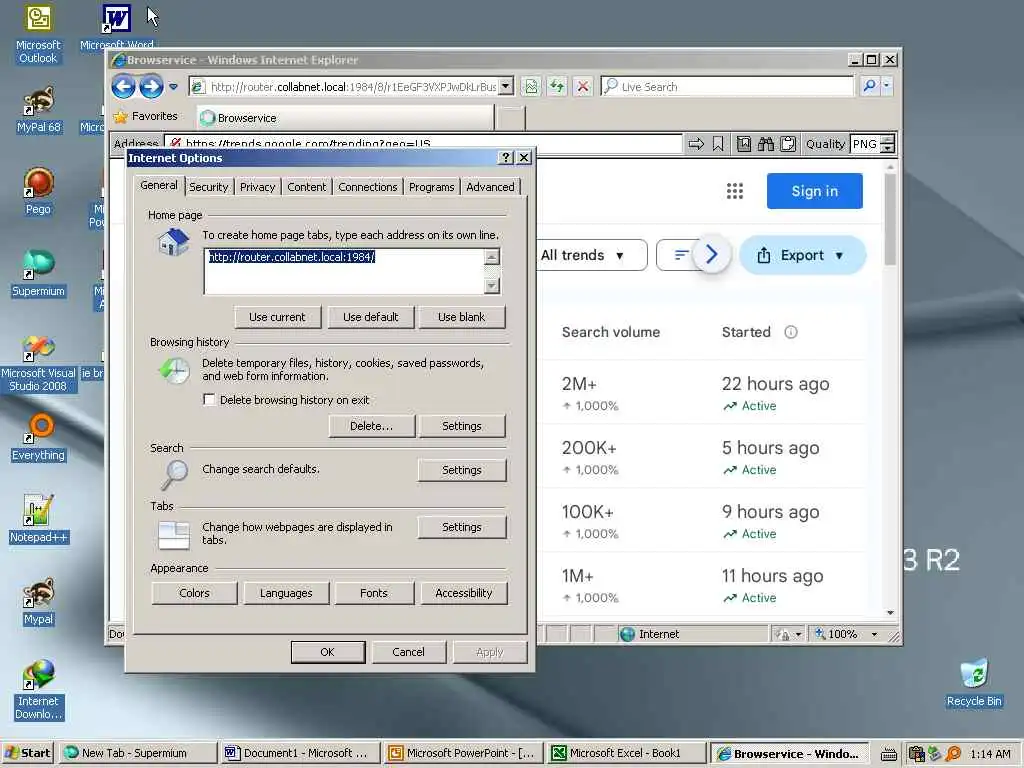Switch to the Programs tab
The width and height of the screenshot is (1024, 768).
tap(431, 187)
